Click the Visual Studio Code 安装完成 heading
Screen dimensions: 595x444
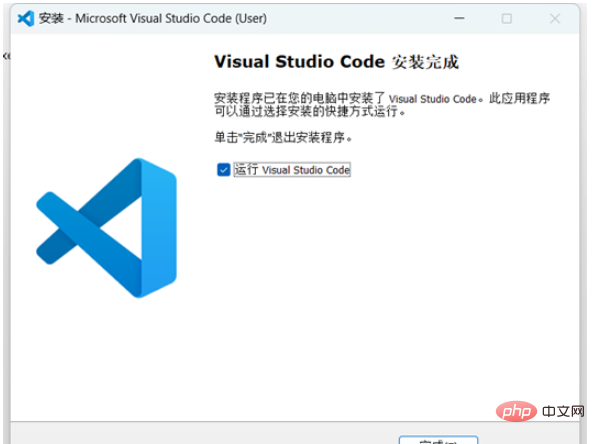337,61
